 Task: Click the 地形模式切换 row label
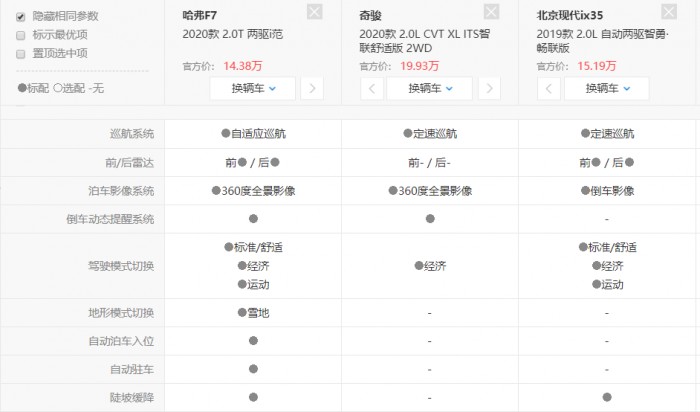click(x=121, y=313)
